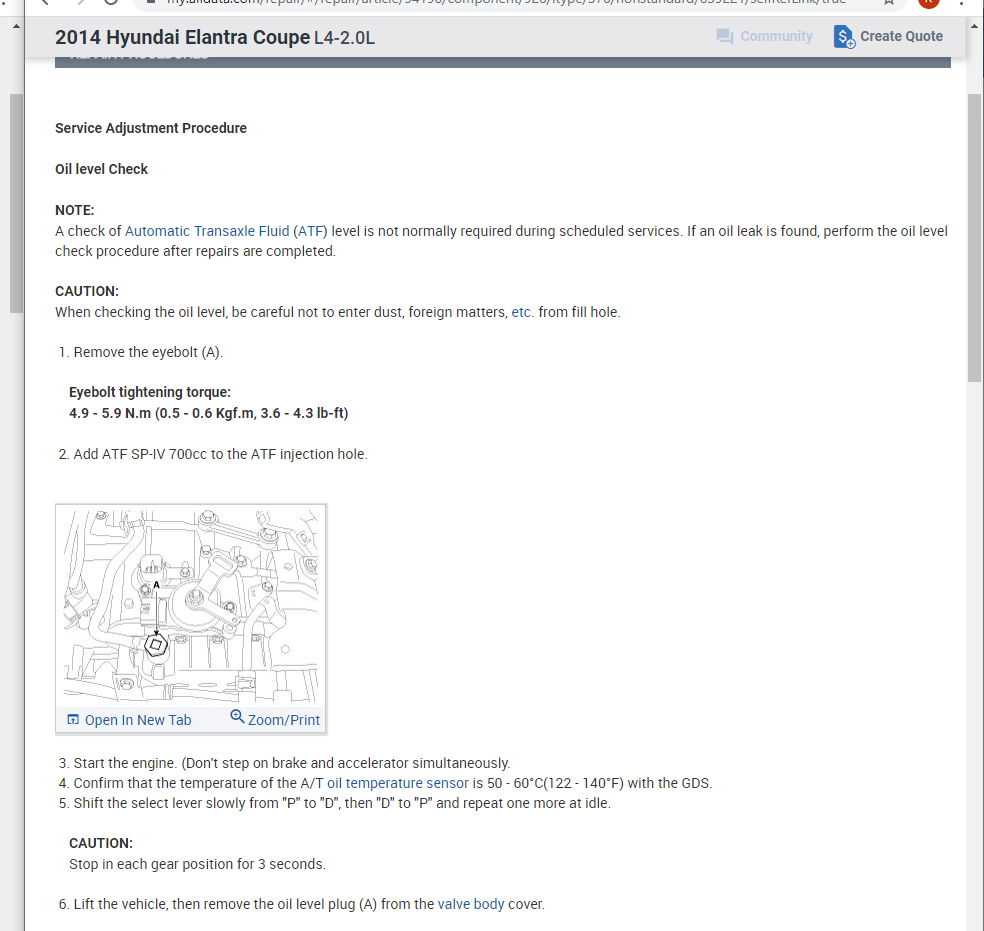Click the inner page scrollbar thumb on the left
This screenshot has width=984, height=931.
16,203
